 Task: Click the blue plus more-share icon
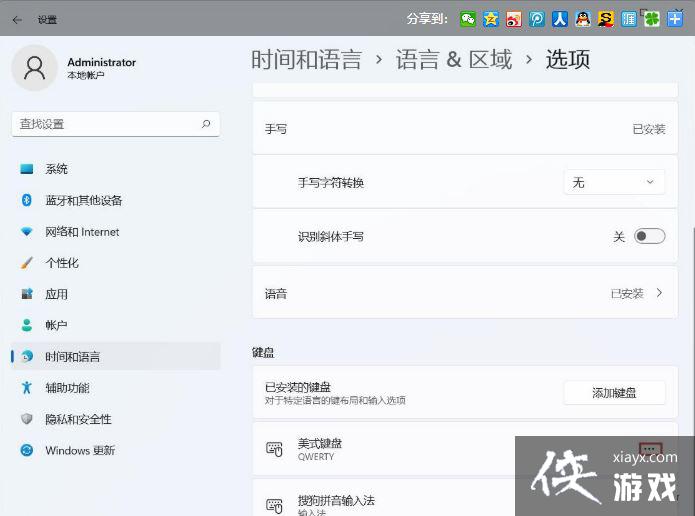click(674, 19)
